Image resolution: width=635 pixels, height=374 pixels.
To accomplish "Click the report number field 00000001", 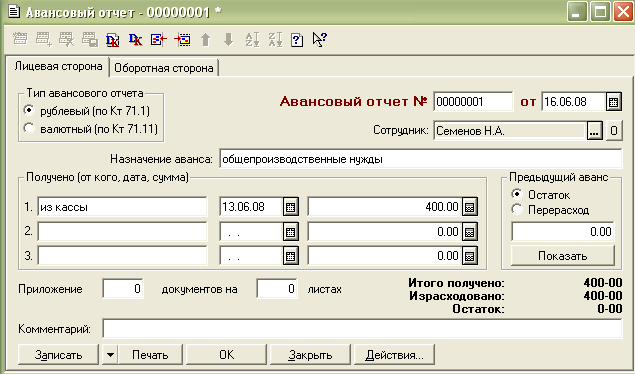I will click(x=473, y=102).
